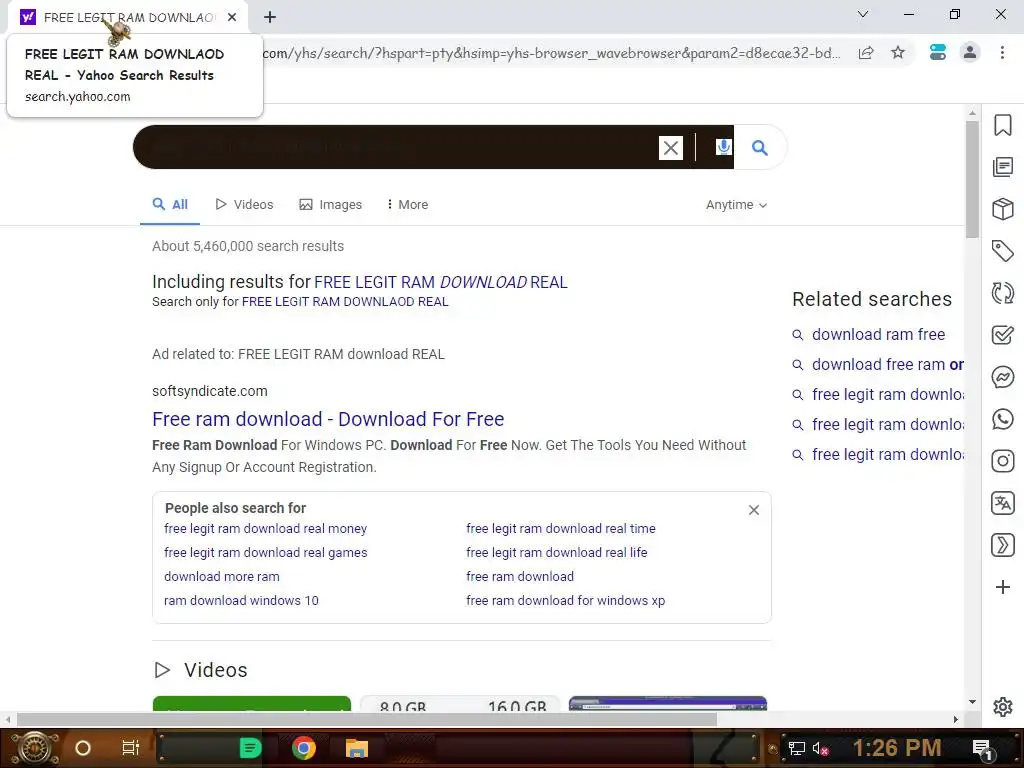The width and height of the screenshot is (1024, 768).
Task: Click the browser address bar URL
Action: [x=552, y=53]
